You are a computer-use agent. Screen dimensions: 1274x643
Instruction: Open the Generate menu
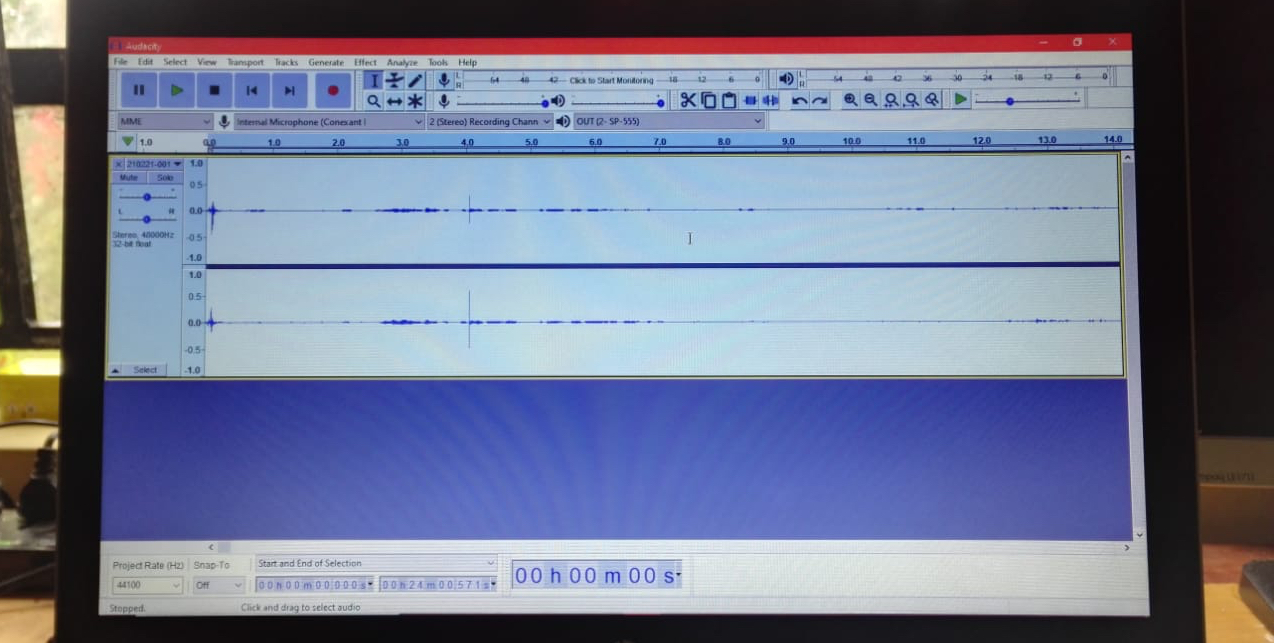[326, 62]
